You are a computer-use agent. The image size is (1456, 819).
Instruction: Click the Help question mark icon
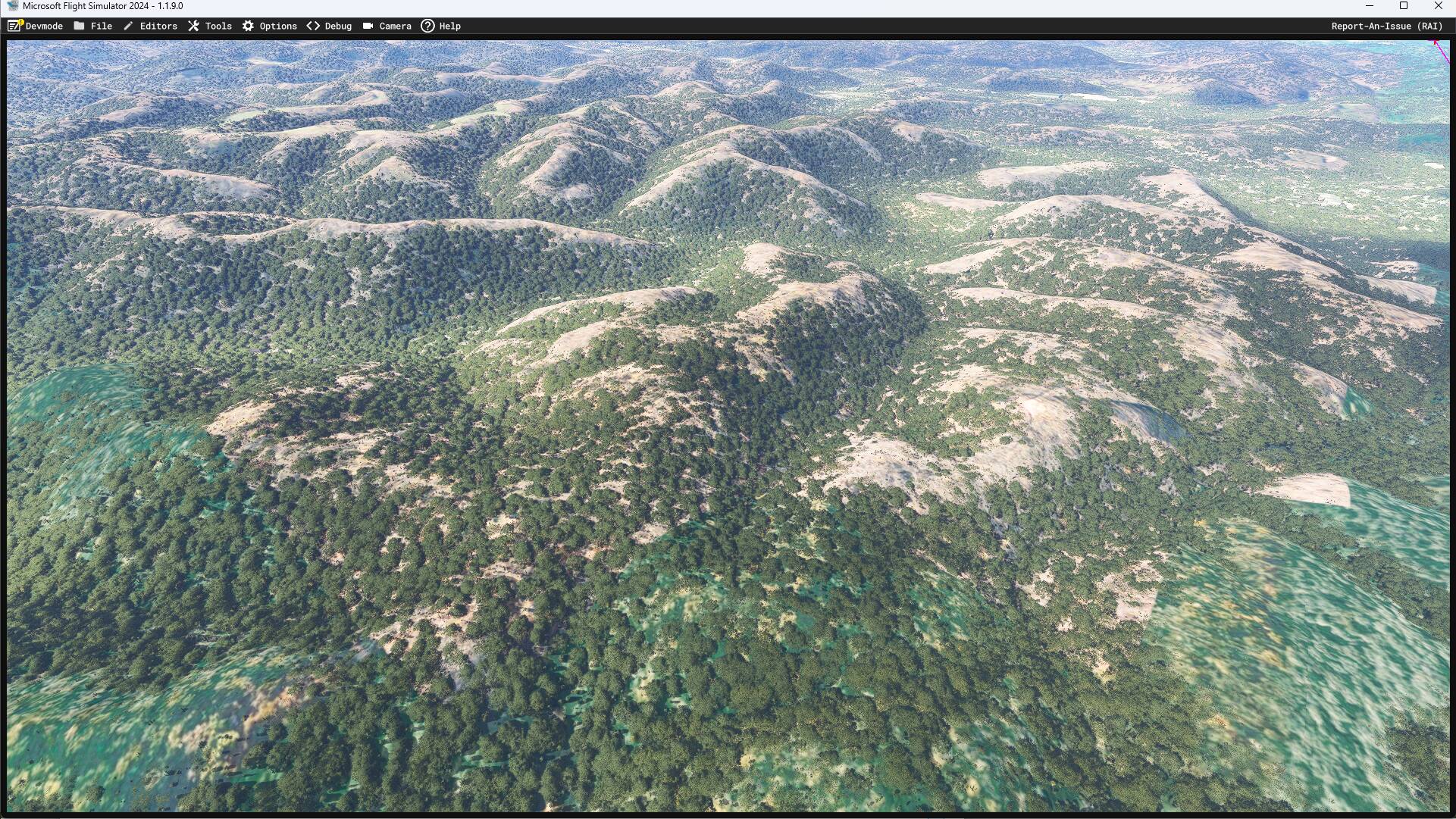pos(427,26)
